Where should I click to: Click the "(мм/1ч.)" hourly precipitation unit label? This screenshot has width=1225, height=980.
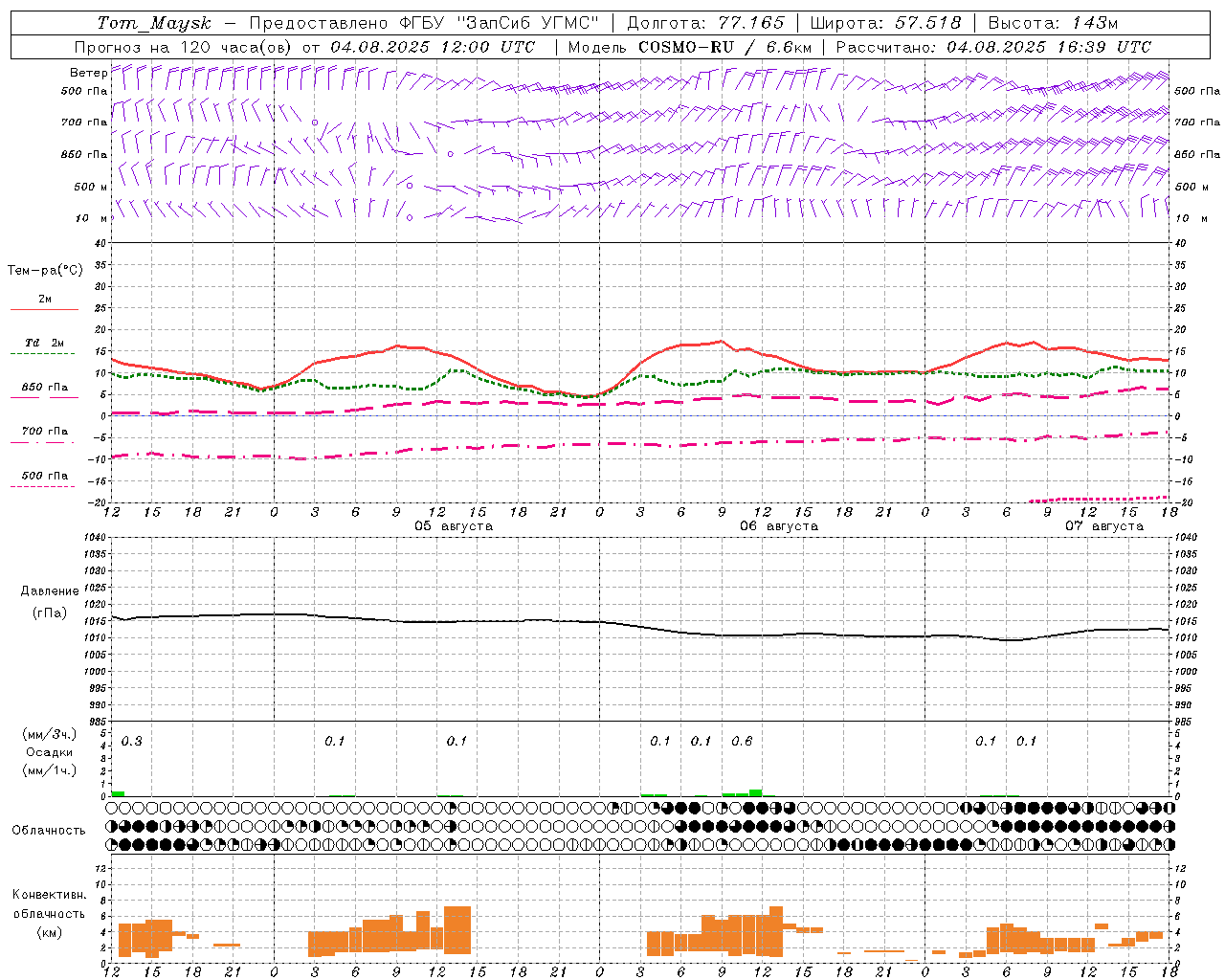coord(50,770)
